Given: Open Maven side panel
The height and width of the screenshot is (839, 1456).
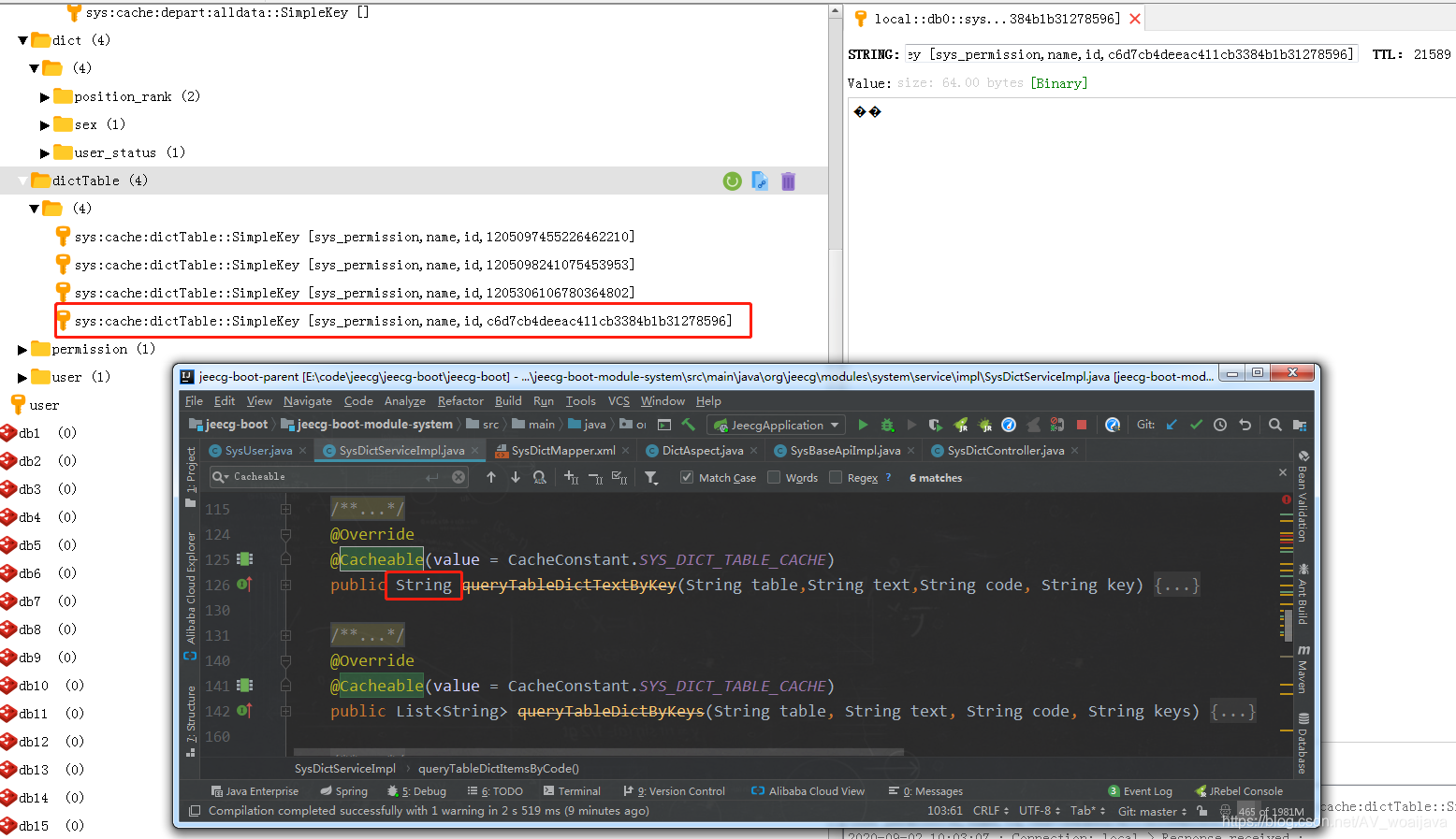Looking at the screenshot, I should pos(1303,668).
